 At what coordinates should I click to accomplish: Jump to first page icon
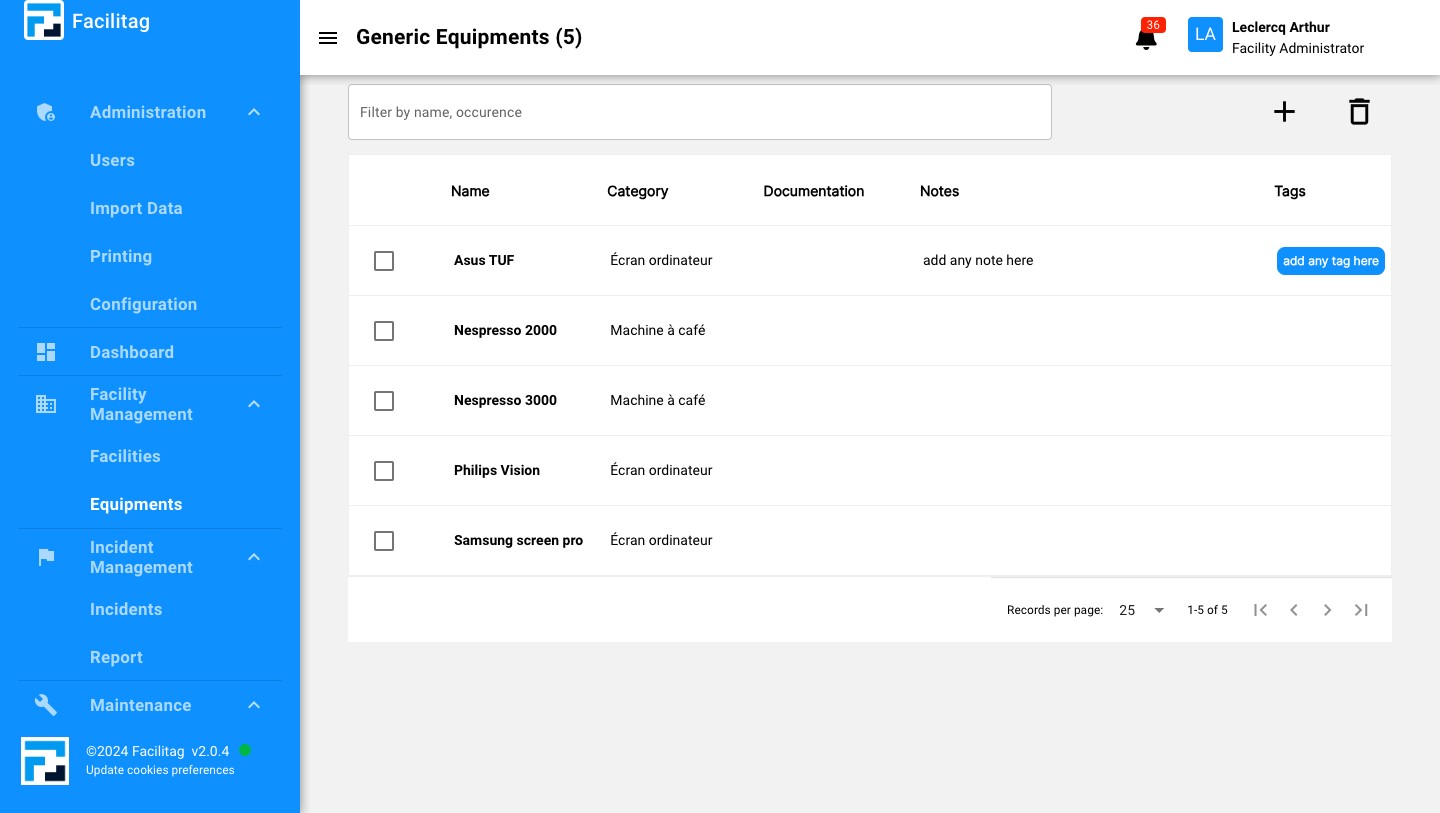[1260, 610]
